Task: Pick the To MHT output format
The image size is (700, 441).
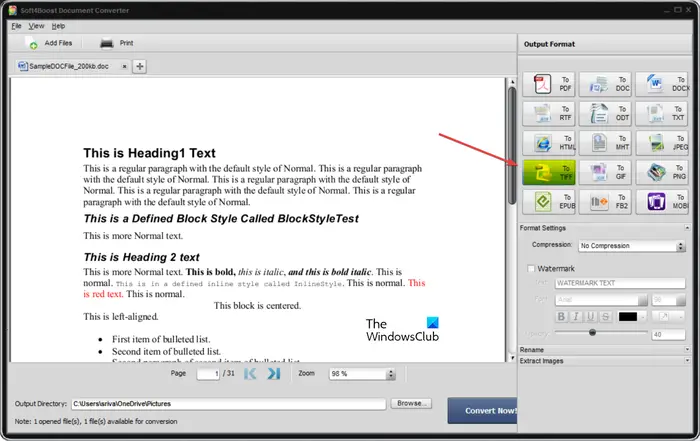Action: click(x=605, y=143)
